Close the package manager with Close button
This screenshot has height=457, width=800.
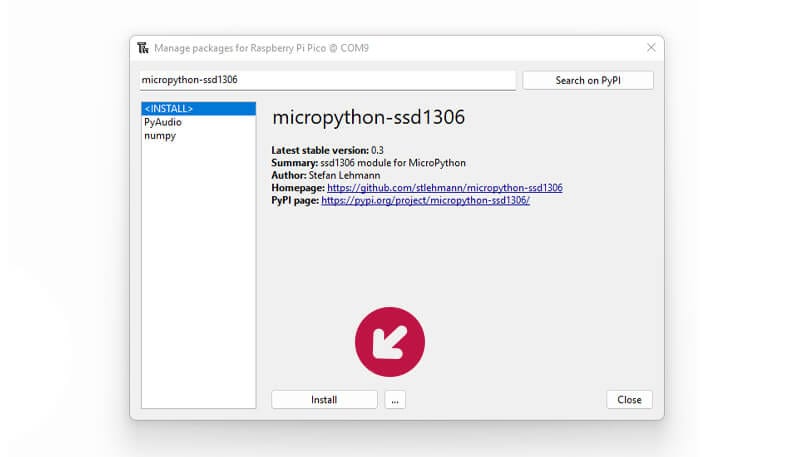pyautogui.click(x=629, y=399)
